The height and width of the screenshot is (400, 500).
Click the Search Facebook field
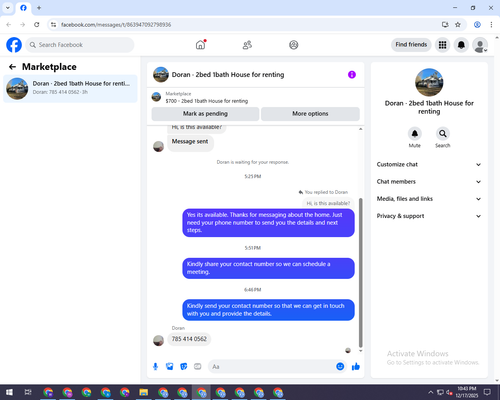80,45
